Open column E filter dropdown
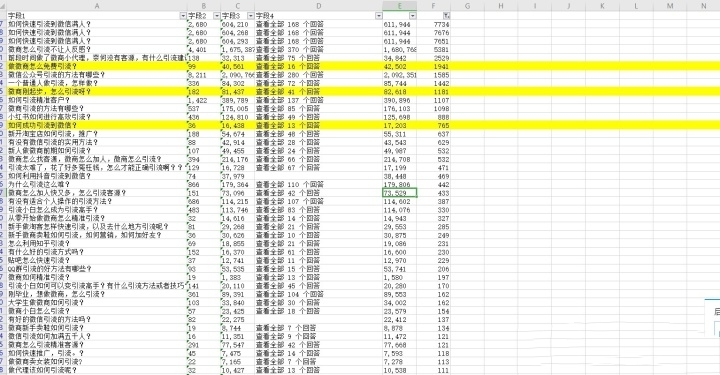720x375 pixels. click(x=412, y=16)
